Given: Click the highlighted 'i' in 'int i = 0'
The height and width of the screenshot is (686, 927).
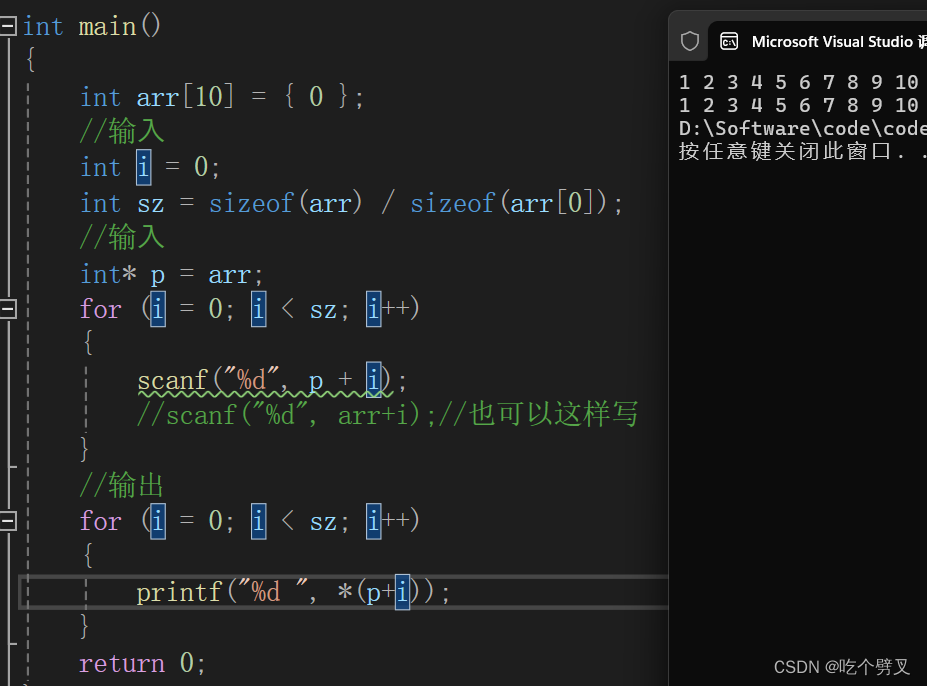Looking at the screenshot, I should (144, 167).
